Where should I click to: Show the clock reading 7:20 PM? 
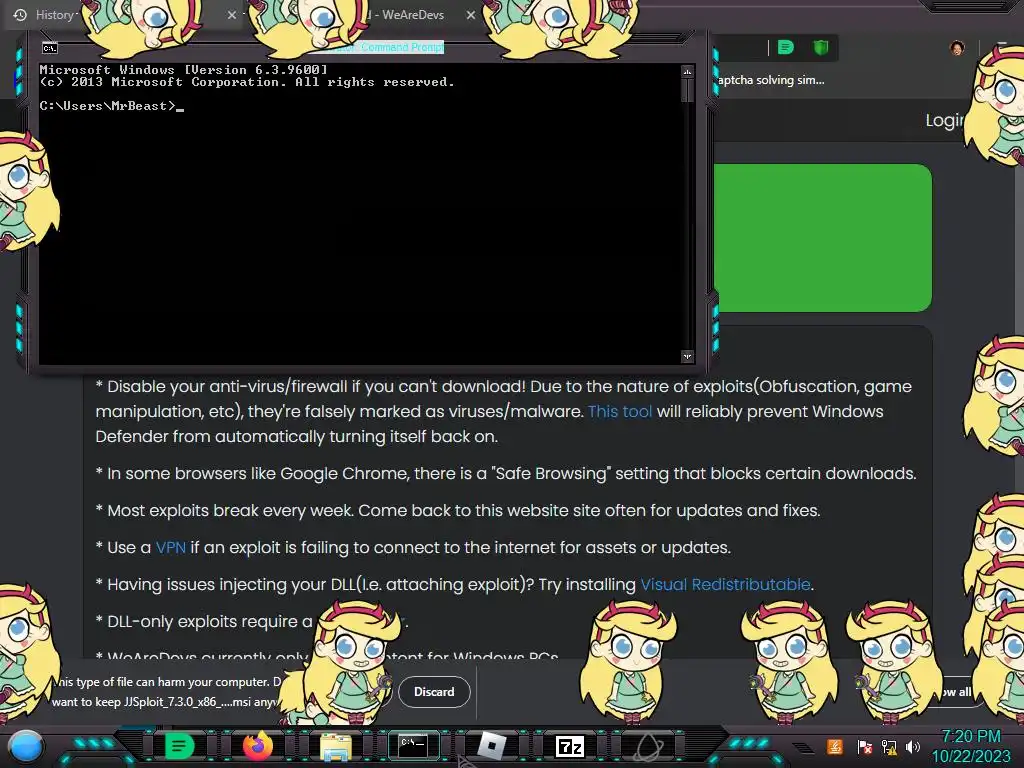971,736
